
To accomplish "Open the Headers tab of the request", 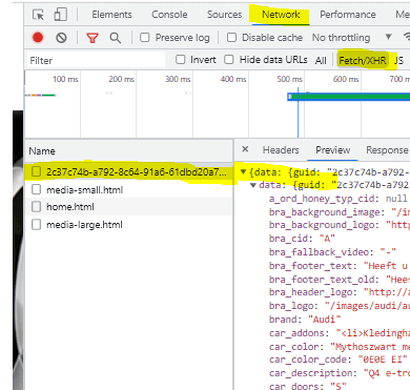I will tap(281, 150).
